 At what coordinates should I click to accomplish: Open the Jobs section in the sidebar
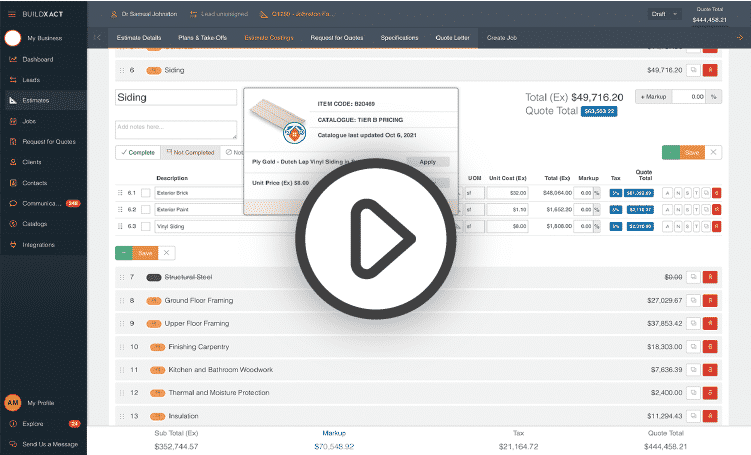29,120
